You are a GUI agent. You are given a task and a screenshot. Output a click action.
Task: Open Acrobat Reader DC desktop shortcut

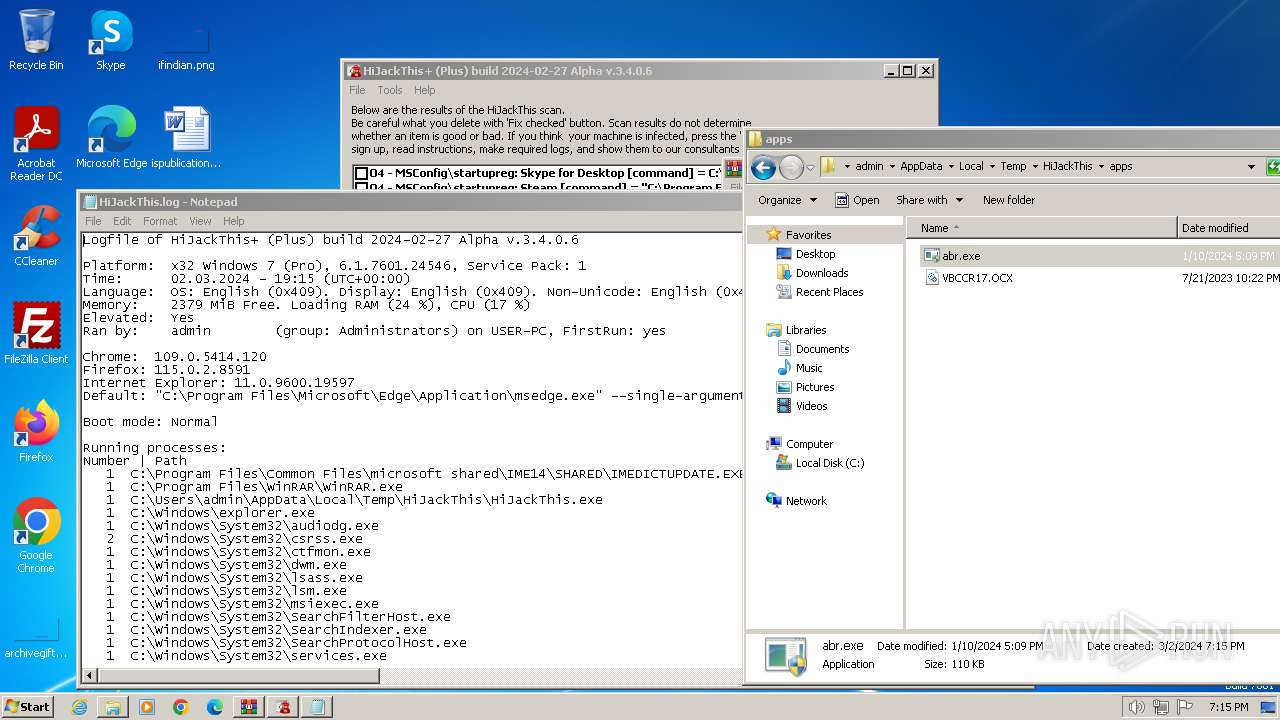(x=36, y=144)
